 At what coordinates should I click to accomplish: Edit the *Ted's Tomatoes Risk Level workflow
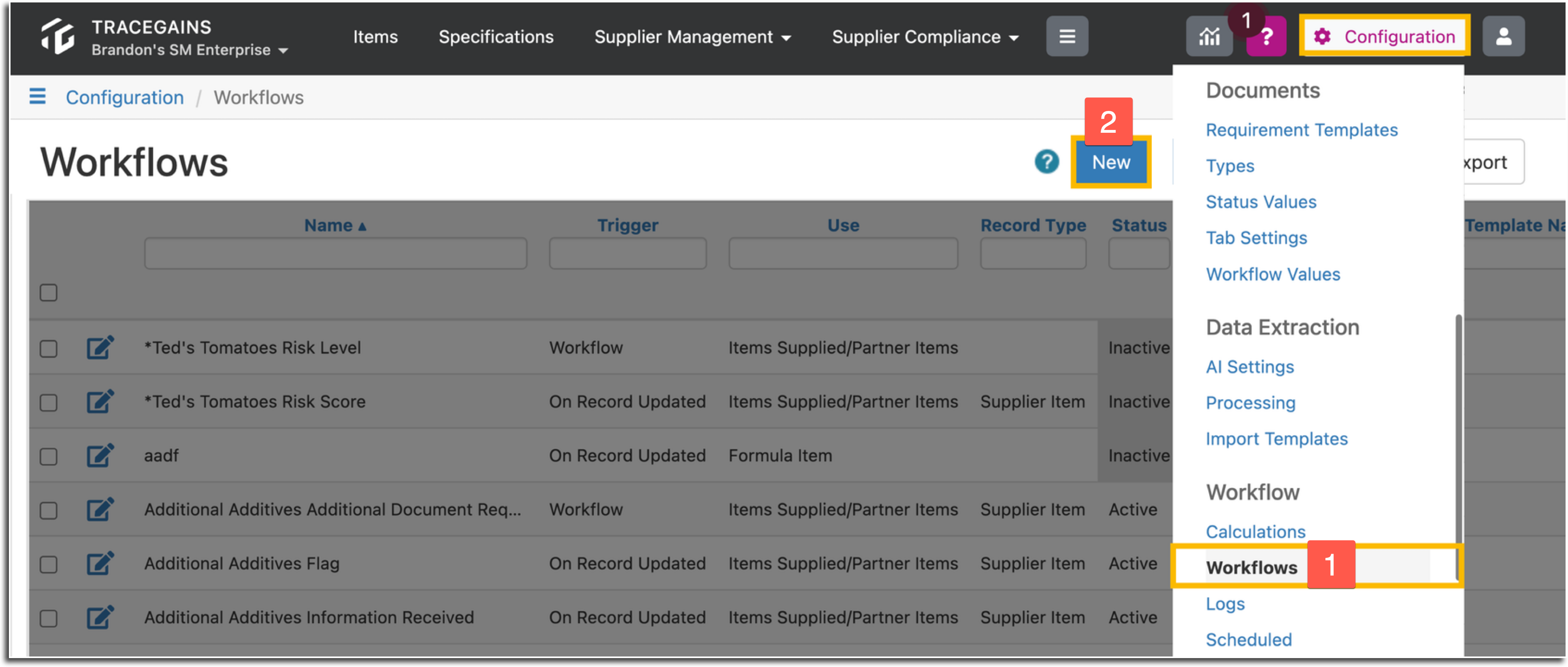tap(100, 348)
